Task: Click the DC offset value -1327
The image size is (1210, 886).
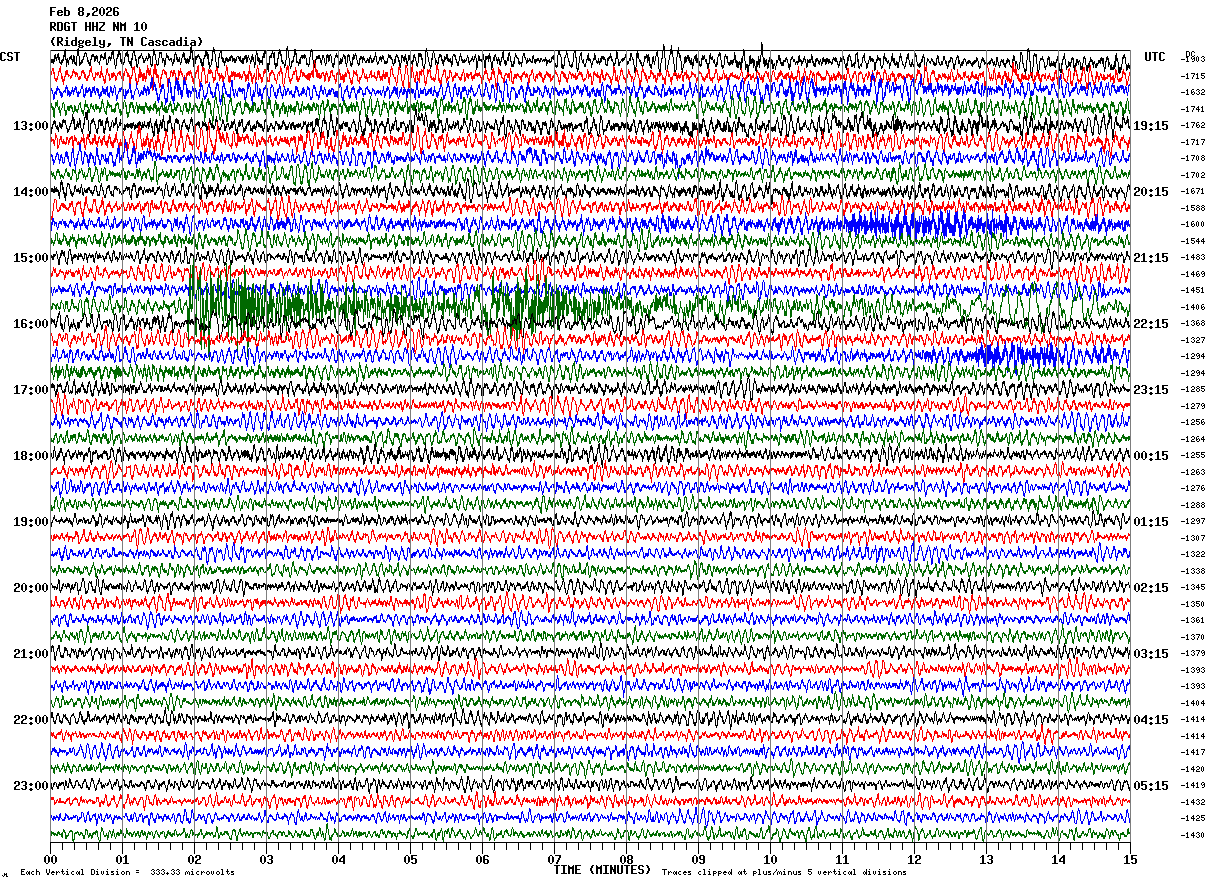Action: (x=1193, y=340)
